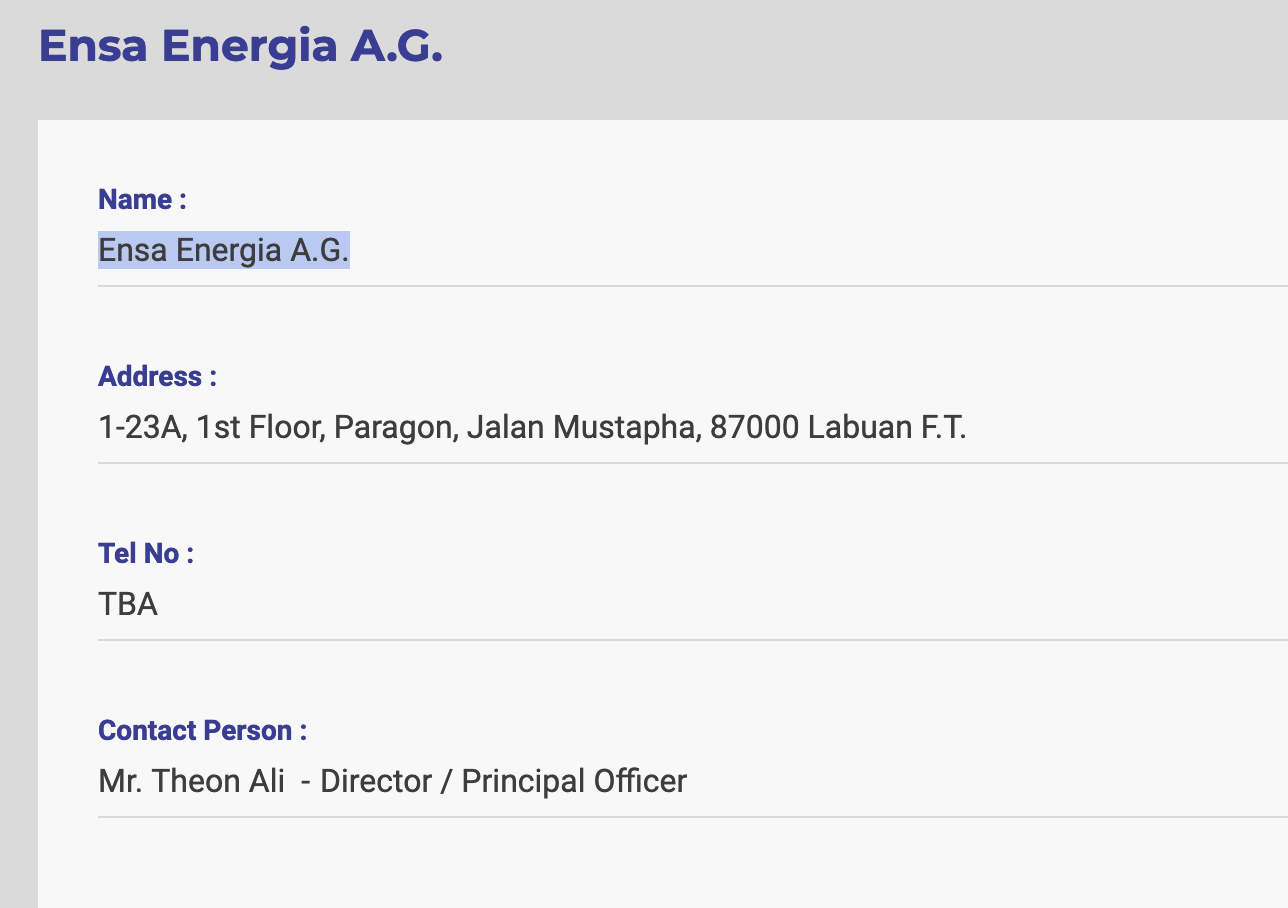This screenshot has height=908, width=1288.
Task: Click the Address : field label
Action: [x=157, y=377]
